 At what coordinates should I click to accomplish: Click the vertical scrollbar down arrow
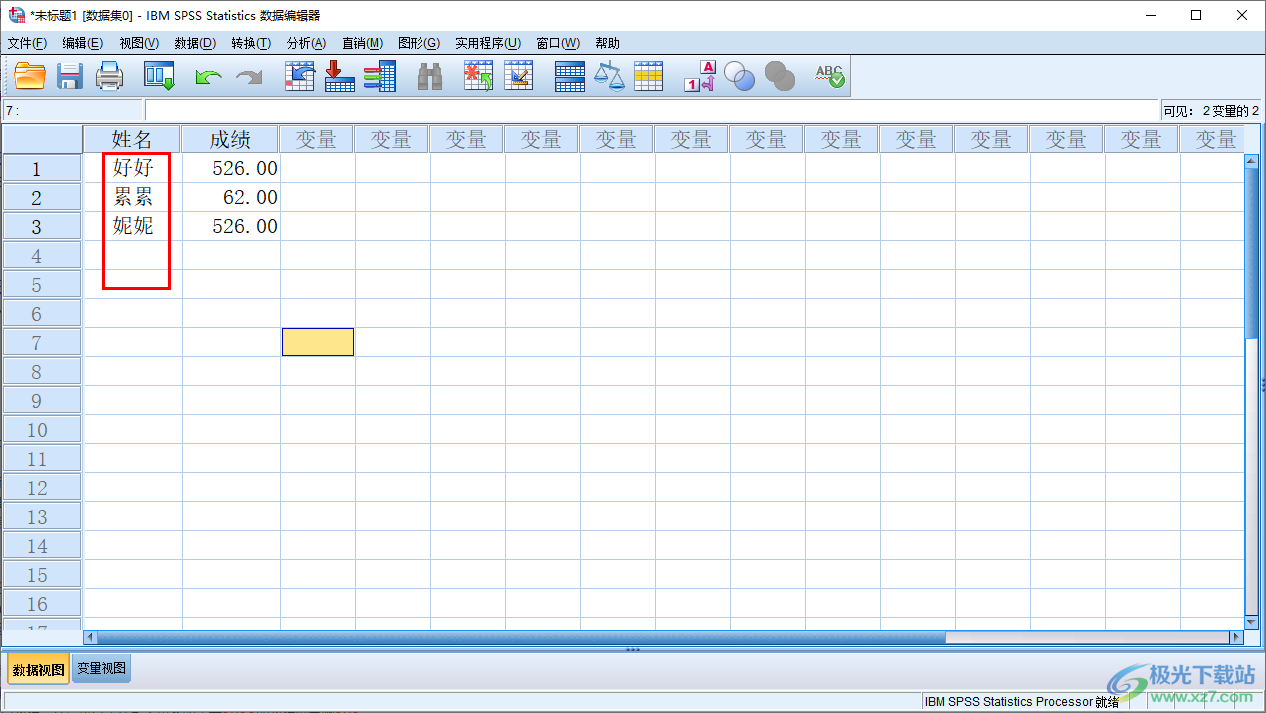[1251, 623]
